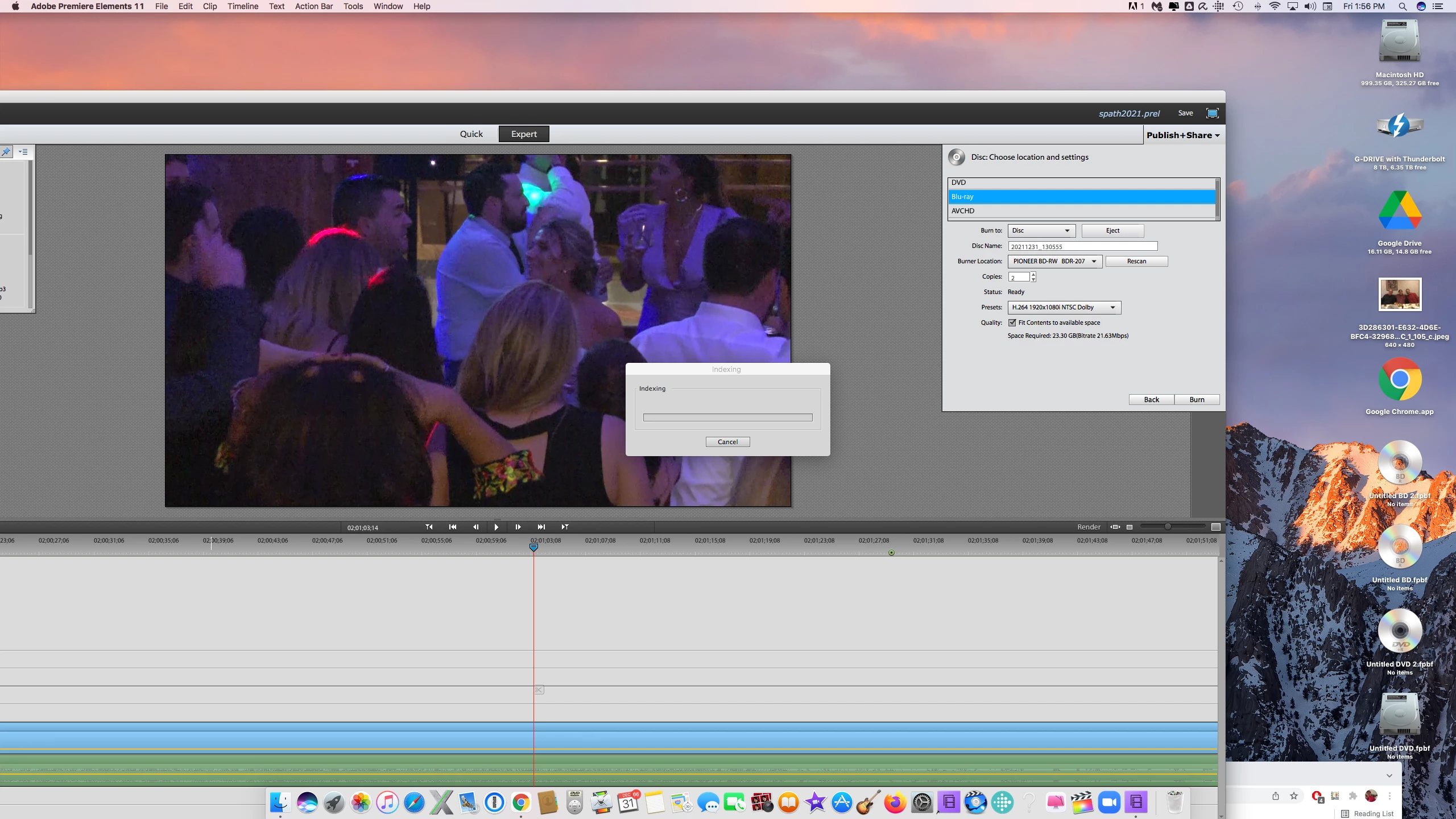Click the Burn button

click(1197, 399)
